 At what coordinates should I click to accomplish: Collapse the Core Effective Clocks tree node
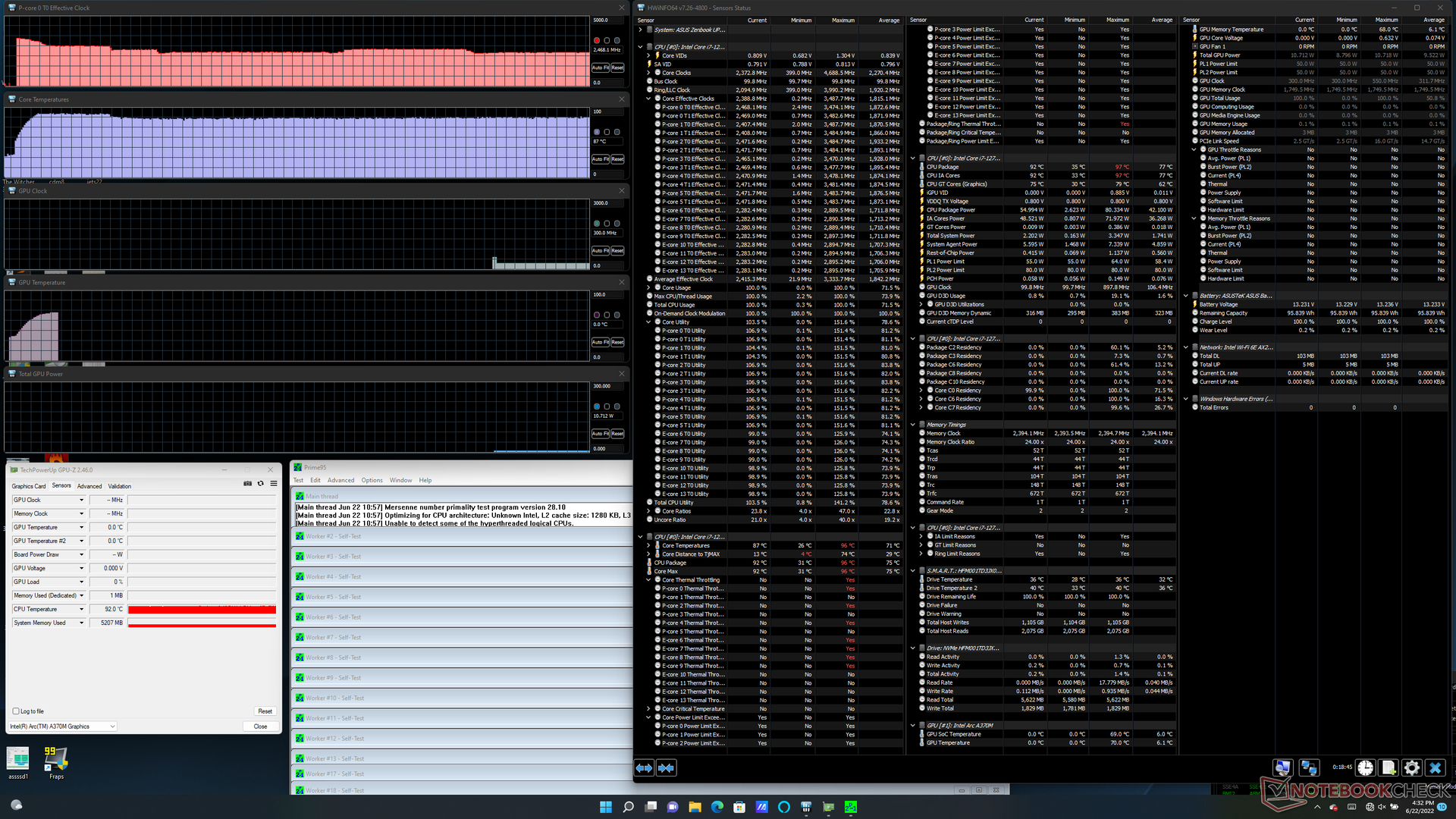649,99
